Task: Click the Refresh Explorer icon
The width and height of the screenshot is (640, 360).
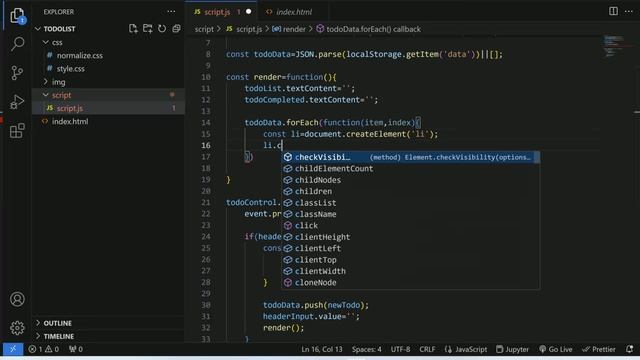Action: coord(162,29)
